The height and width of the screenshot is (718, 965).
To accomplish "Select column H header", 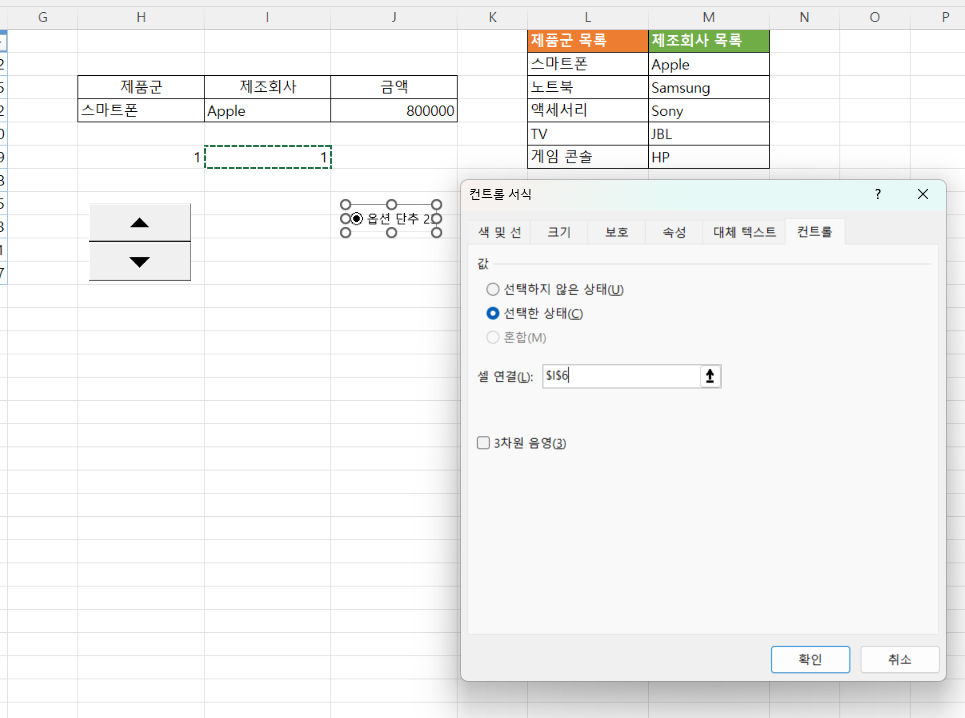I will point(141,17).
